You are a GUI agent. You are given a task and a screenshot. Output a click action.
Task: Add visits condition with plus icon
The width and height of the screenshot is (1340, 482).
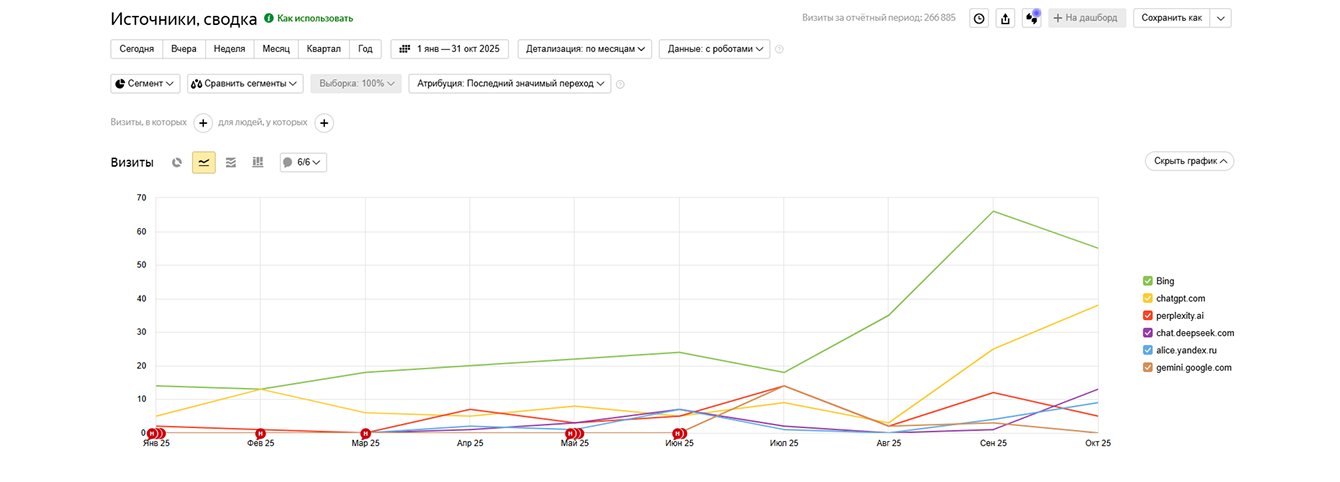(x=202, y=123)
